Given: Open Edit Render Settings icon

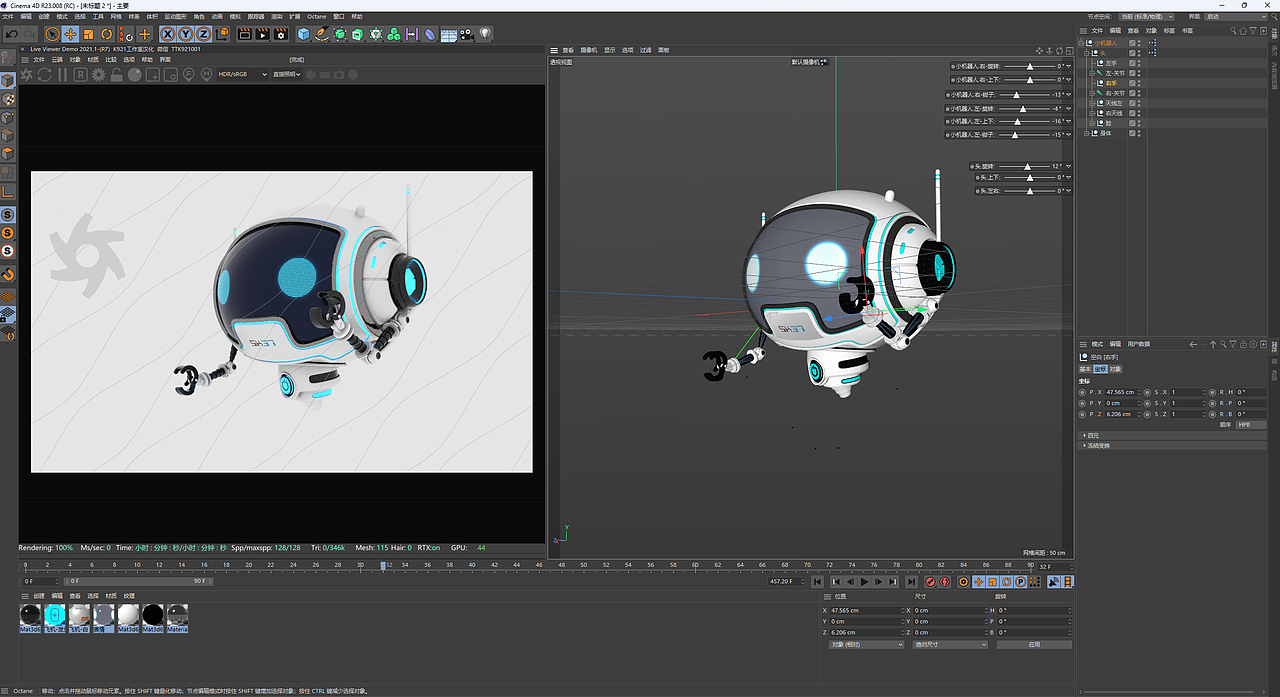Looking at the screenshot, I should 280,34.
